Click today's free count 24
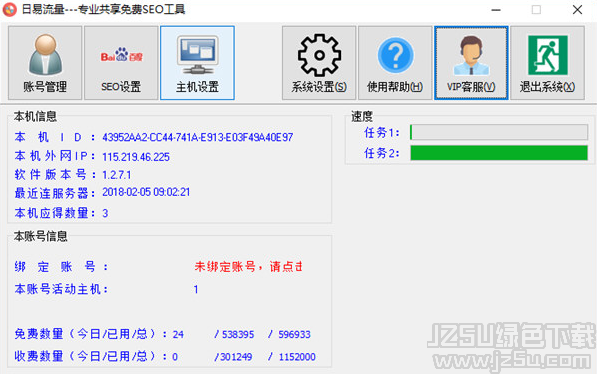 pos(178,334)
